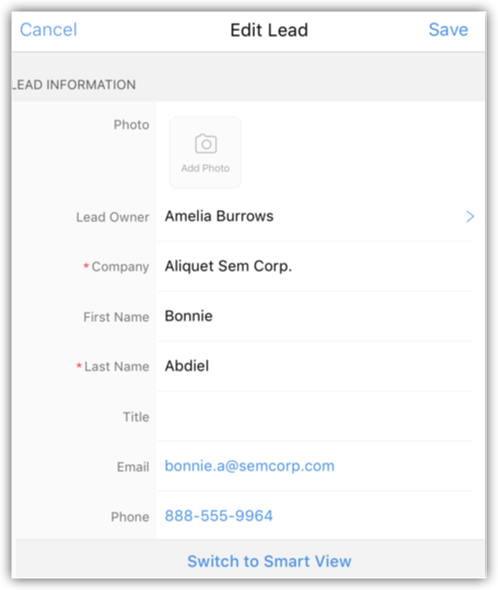The image size is (498, 590).
Task: Switch to Smart View
Action: pos(269,561)
